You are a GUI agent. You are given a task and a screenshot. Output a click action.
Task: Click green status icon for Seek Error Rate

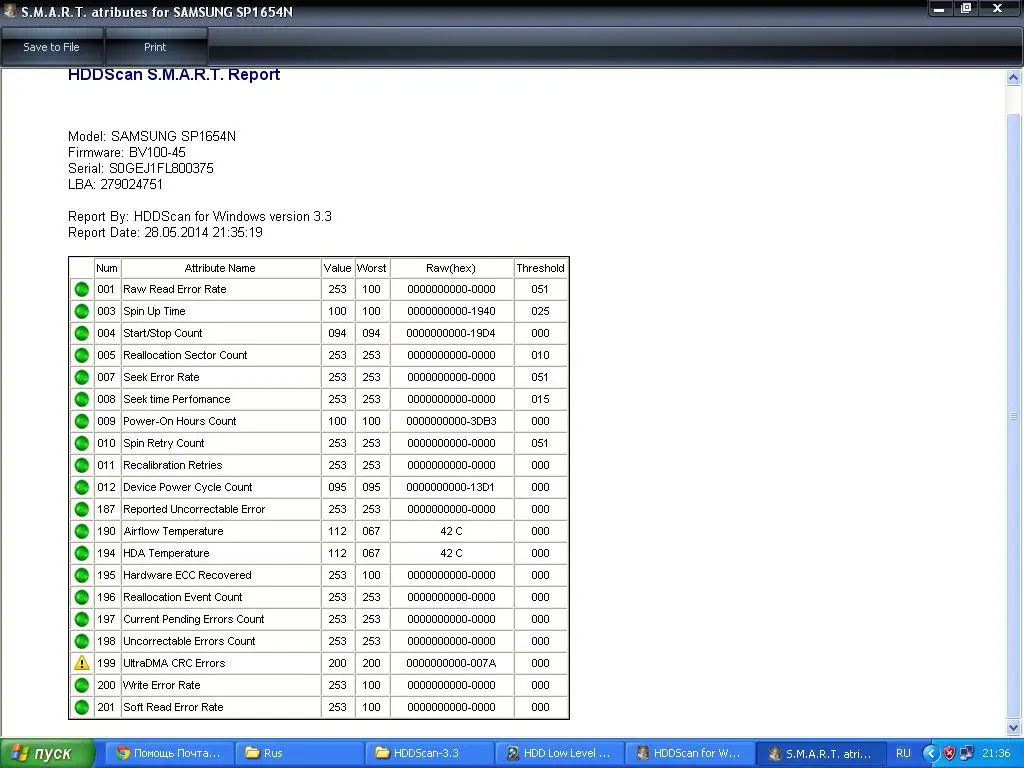pos(82,377)
